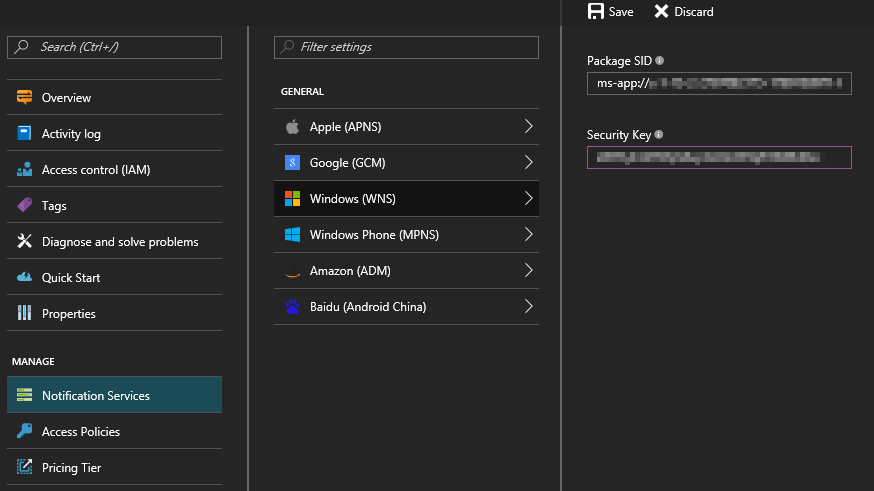
Task: Click the Security Key text field
Action: pos(718,157)
